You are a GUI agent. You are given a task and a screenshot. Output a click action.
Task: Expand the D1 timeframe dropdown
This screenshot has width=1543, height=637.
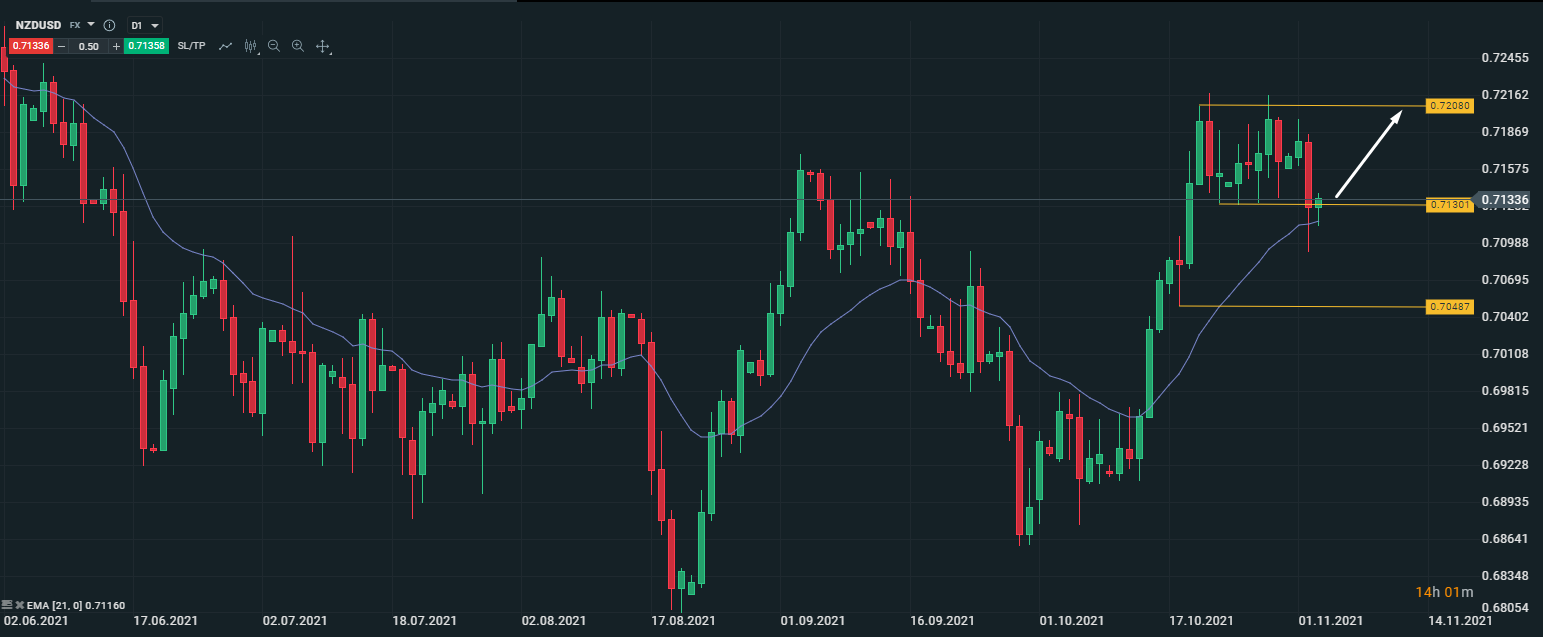pyautogui.click(x=145, y=25)
